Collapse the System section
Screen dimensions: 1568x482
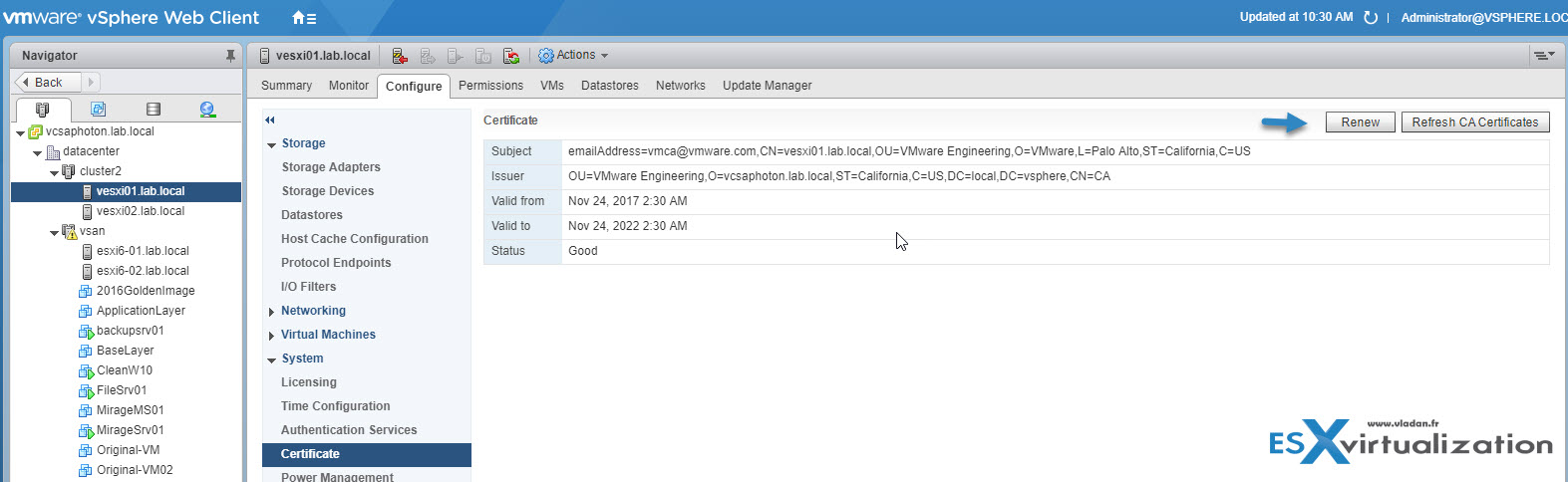tap(271, 360)
